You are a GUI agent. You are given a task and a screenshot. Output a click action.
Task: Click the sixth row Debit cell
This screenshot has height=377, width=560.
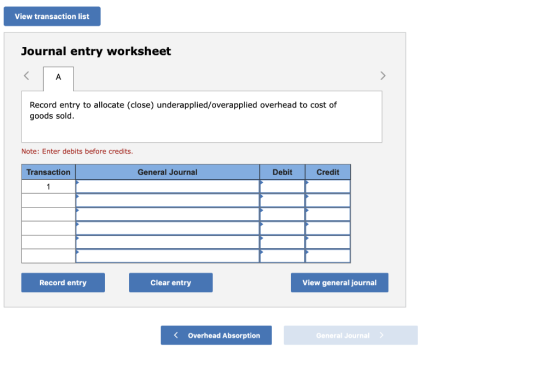(x=282, y=256)
